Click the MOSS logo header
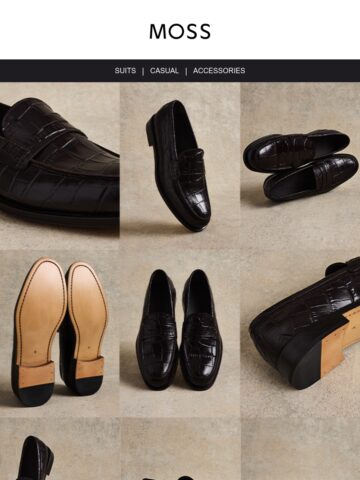 point(180,31)
